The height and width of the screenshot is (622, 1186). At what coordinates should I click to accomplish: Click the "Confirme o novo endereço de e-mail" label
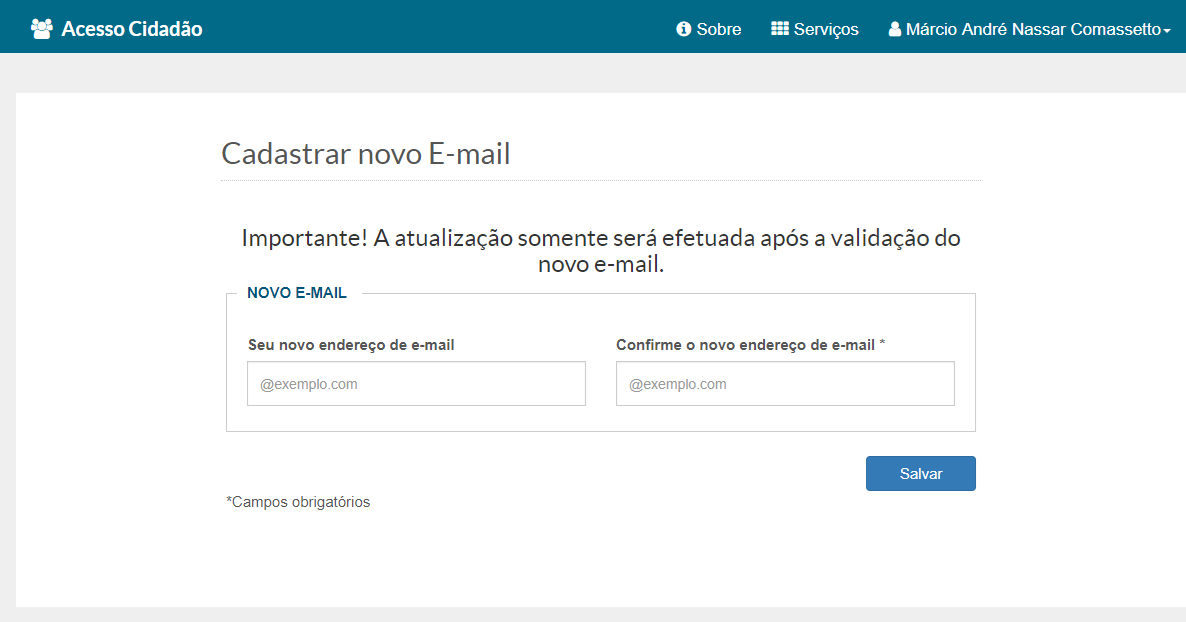coord(745,345)
